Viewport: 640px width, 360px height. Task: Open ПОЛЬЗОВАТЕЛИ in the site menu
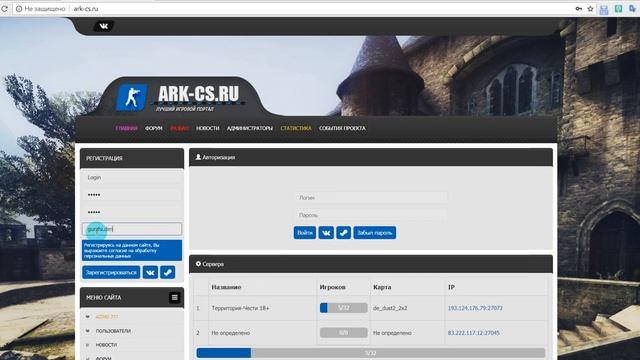[x=113, y=331]
